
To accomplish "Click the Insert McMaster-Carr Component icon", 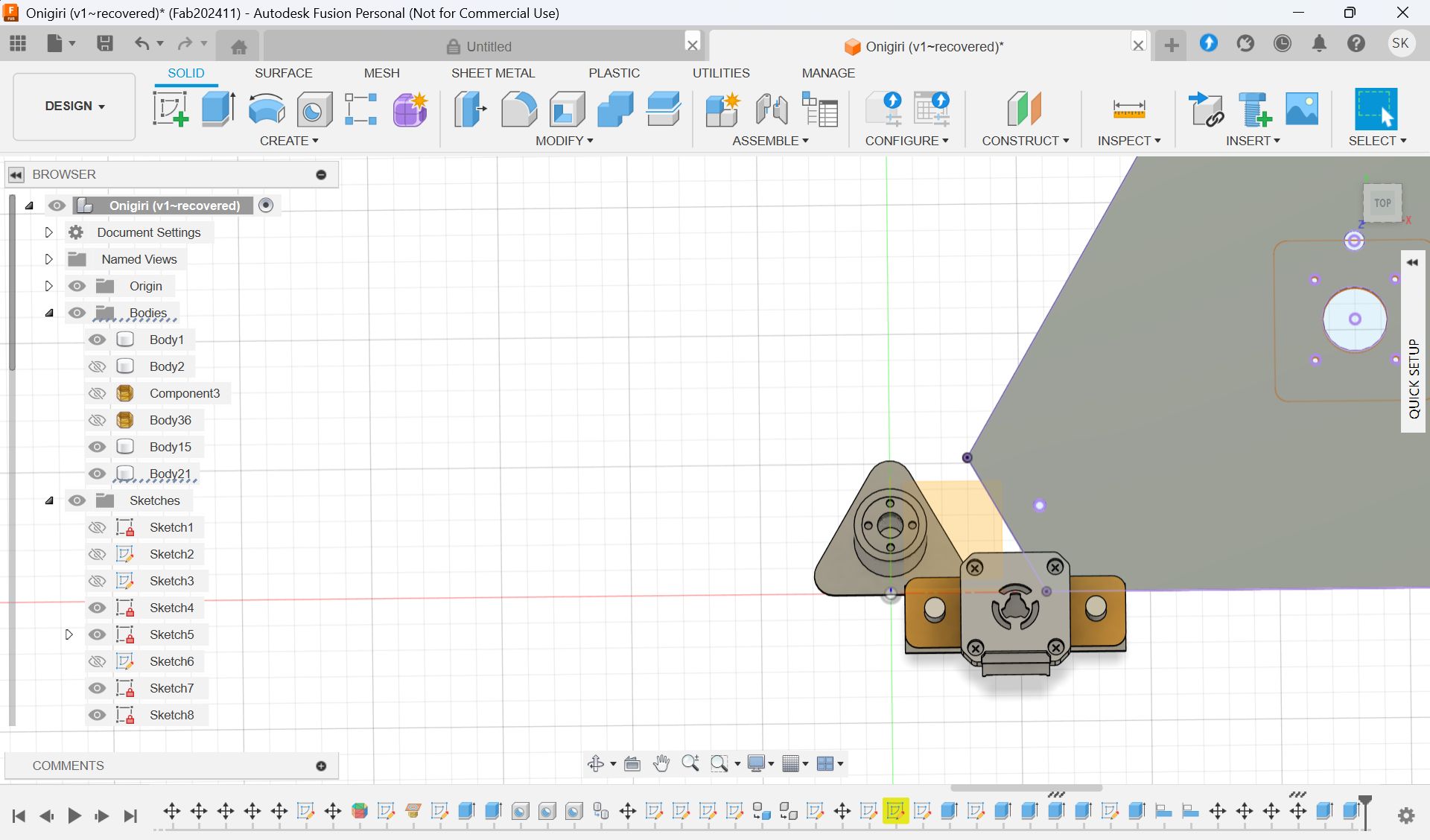I will [1254, 109].
